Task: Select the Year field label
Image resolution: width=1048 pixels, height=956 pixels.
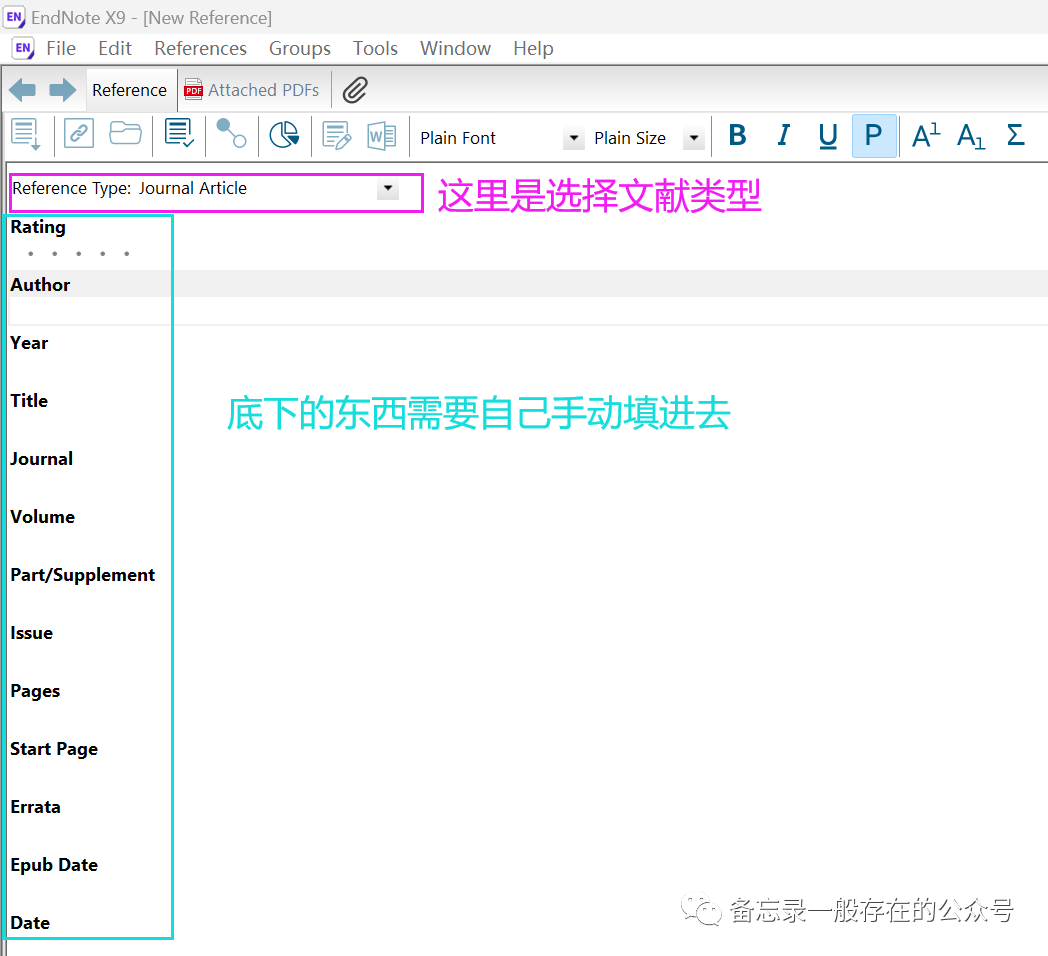Action: coord(29,343)
